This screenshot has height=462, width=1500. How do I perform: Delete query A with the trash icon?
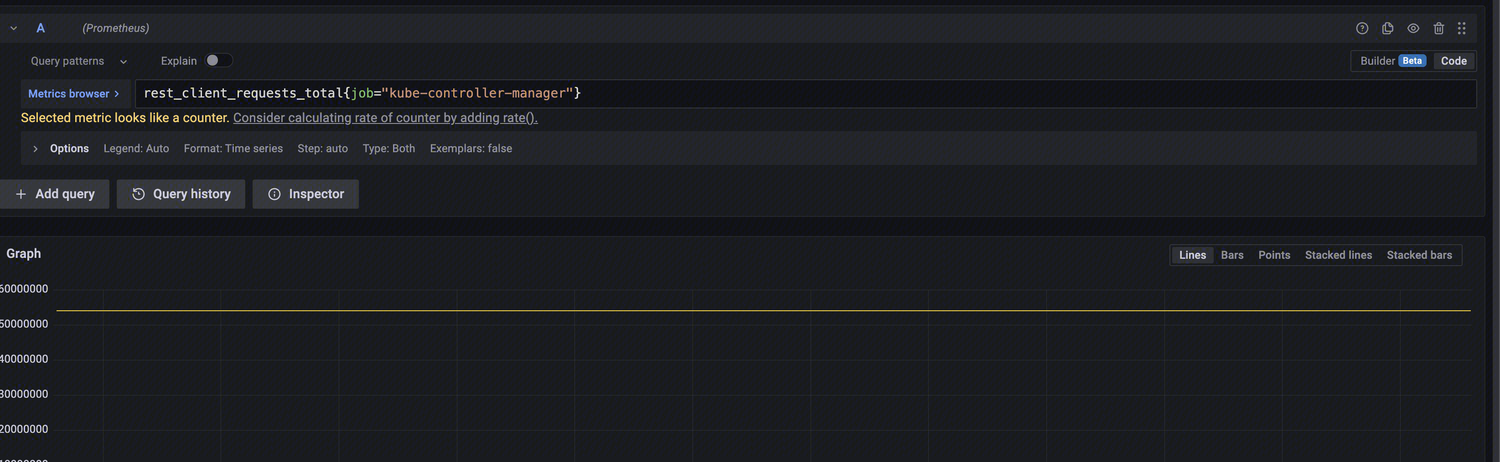pos(1439,29)
